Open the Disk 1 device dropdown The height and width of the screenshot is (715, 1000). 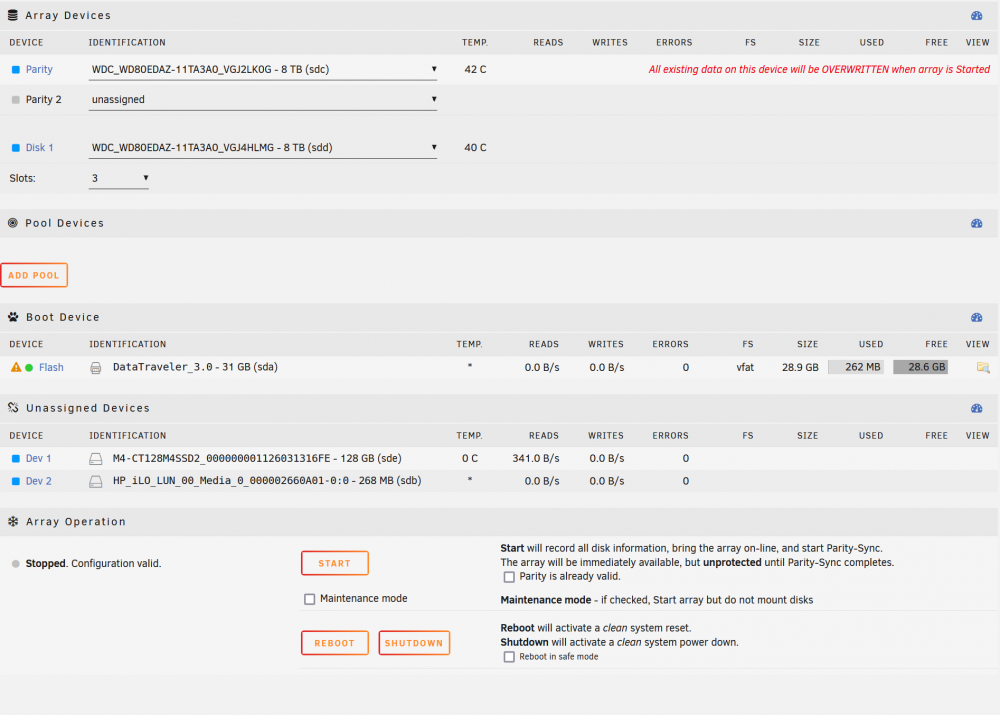click(263, 148)
